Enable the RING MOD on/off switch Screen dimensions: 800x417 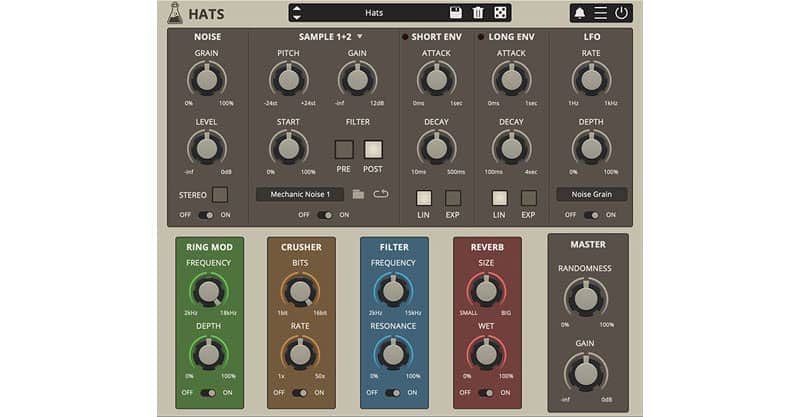click(208, 393)
